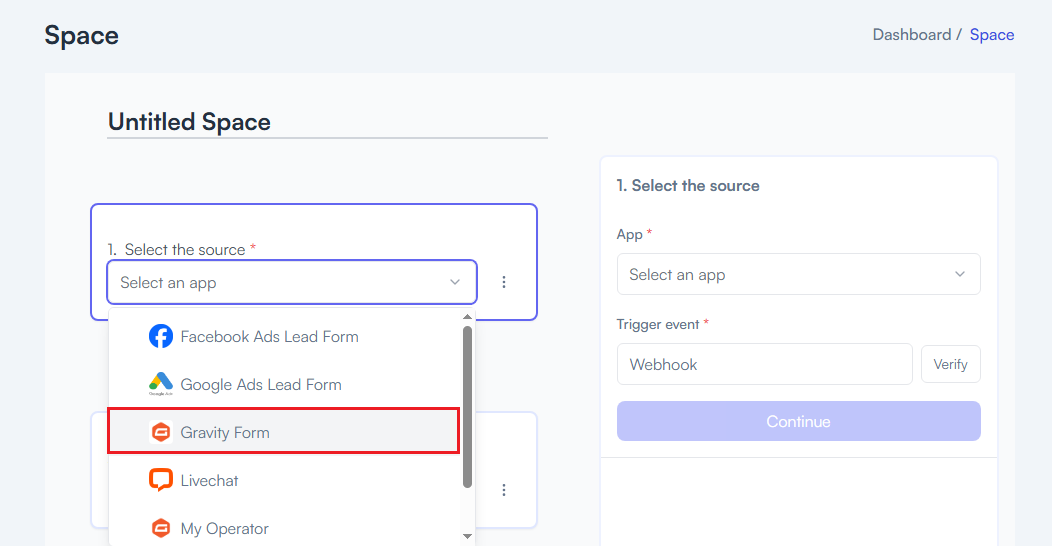Open three-dot menu on lower step card

[504, 490]
